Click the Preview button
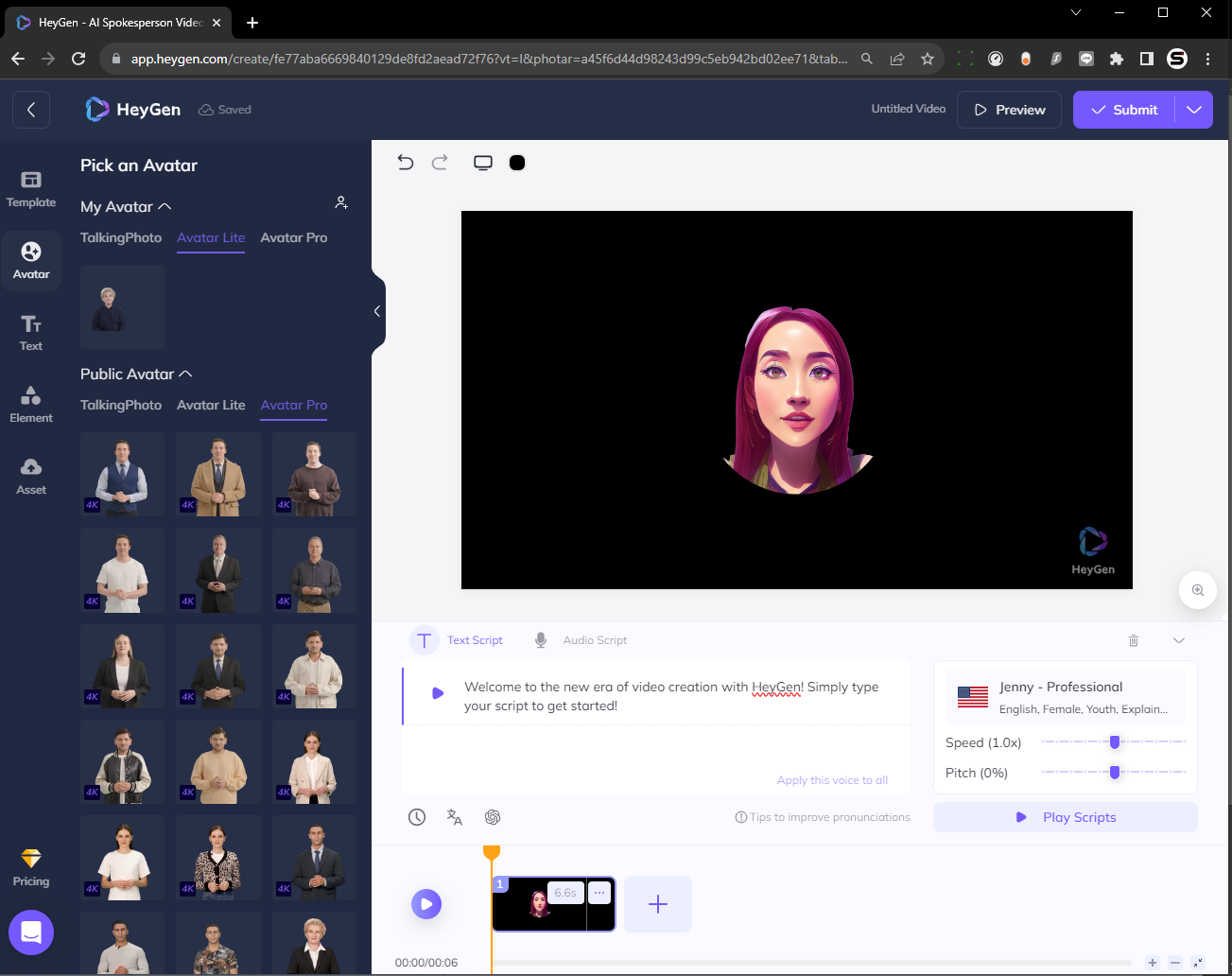The height and width of the screenshot is (976, 1232). (x=1009, y=110)
